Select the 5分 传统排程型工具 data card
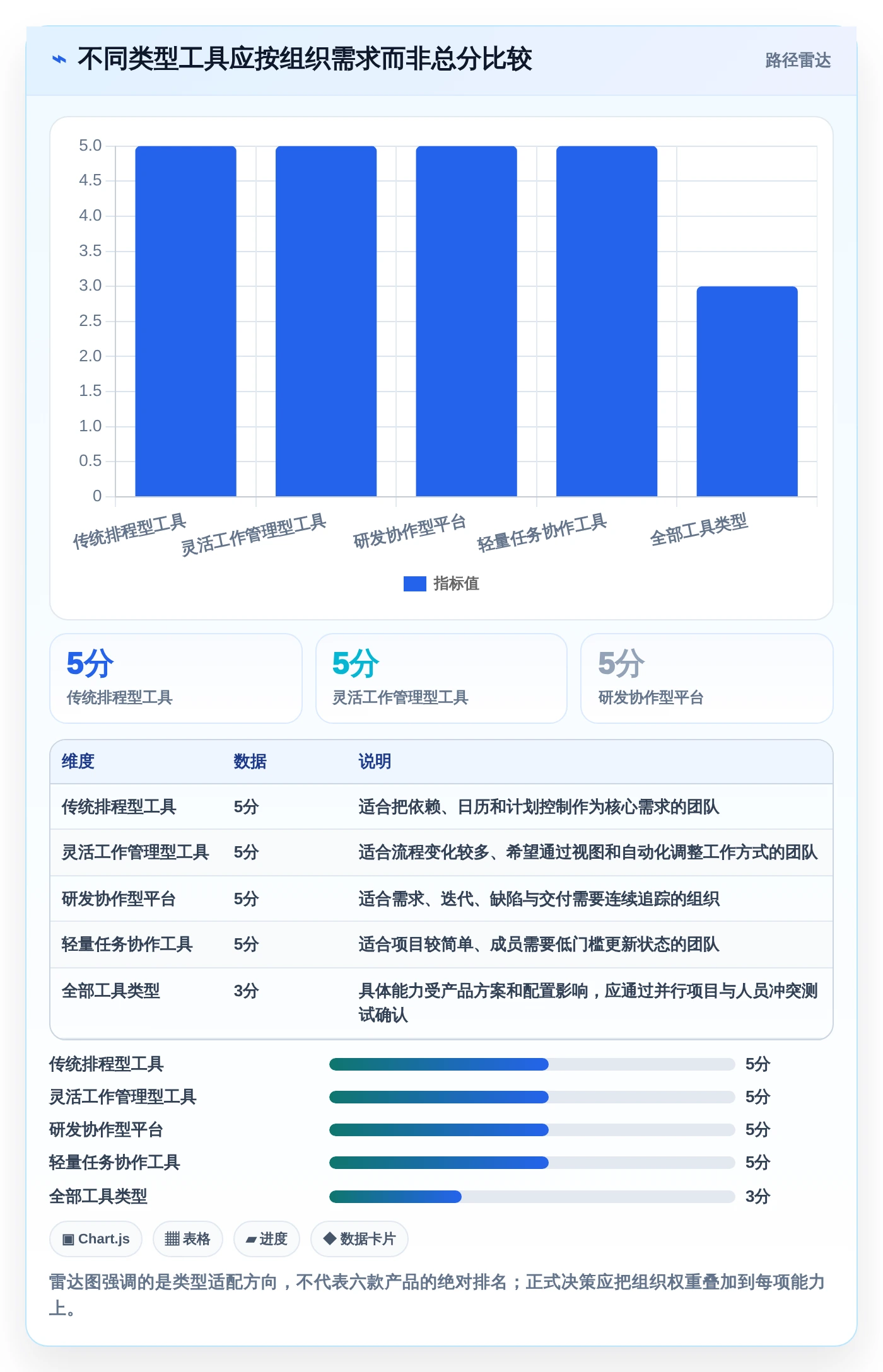 [x=176, y=678]
